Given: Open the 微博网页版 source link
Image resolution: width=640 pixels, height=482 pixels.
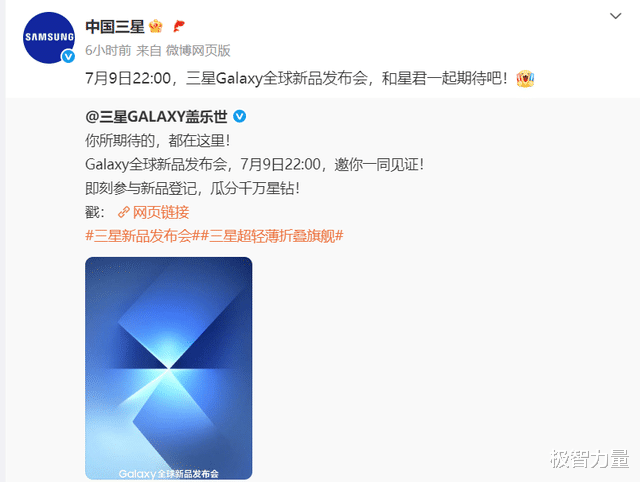Looking at the screenshot, I should point(198,50).
